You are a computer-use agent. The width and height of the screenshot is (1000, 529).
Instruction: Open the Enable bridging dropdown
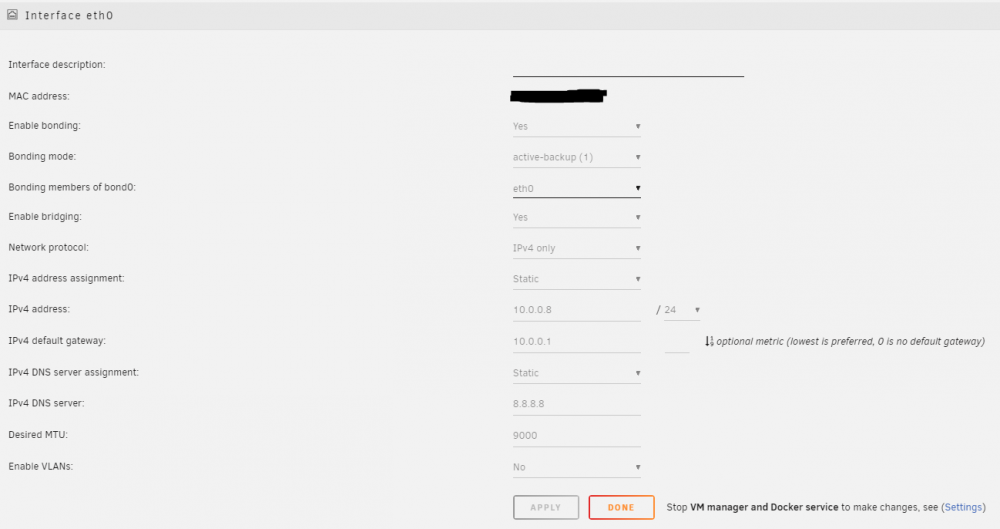coord(577,218)
